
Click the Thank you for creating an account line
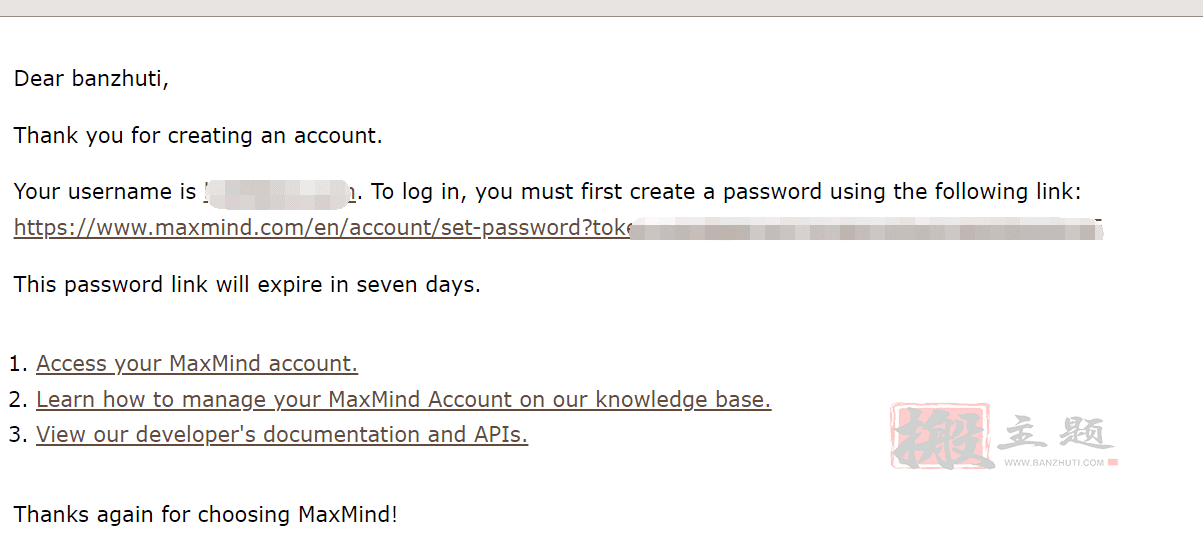click(x=198, y=135)
